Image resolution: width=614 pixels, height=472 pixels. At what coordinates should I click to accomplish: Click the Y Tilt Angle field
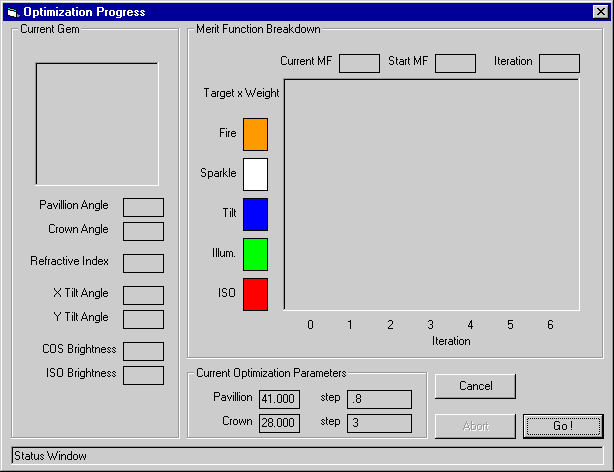point(143,319)
